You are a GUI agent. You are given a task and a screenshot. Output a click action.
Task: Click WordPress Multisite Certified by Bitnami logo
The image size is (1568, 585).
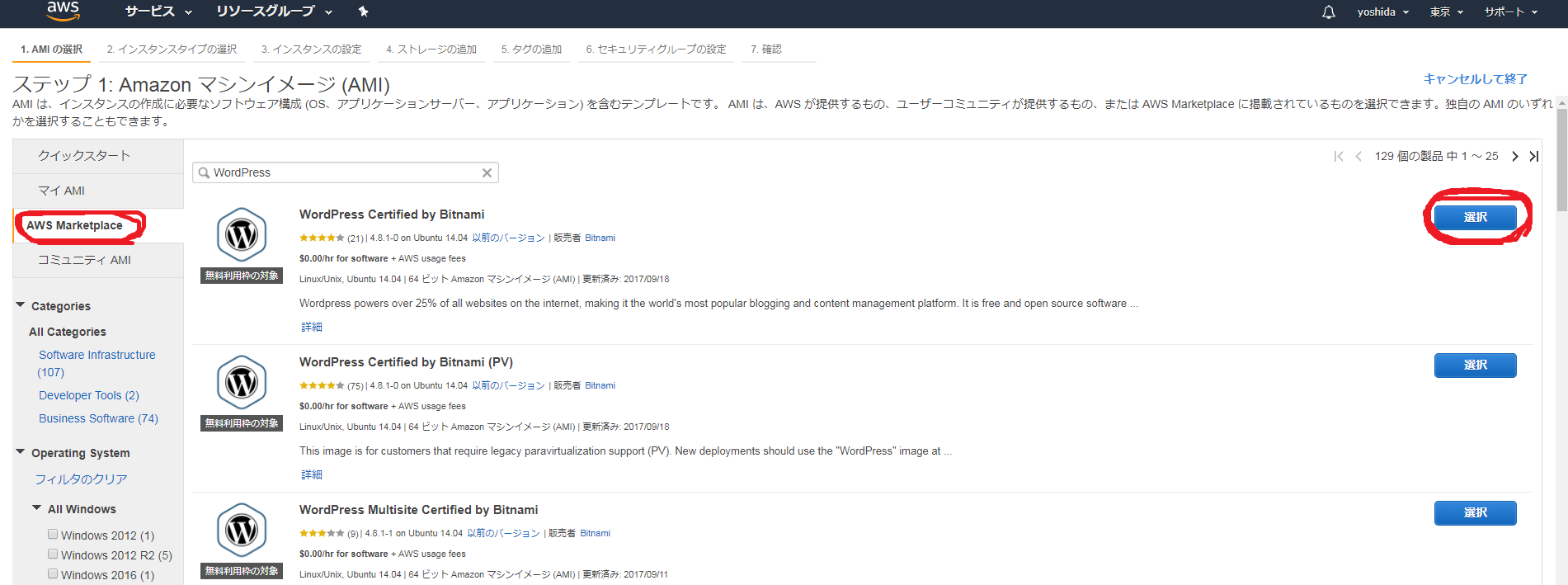pyautogui.click(x=242, y=531)
